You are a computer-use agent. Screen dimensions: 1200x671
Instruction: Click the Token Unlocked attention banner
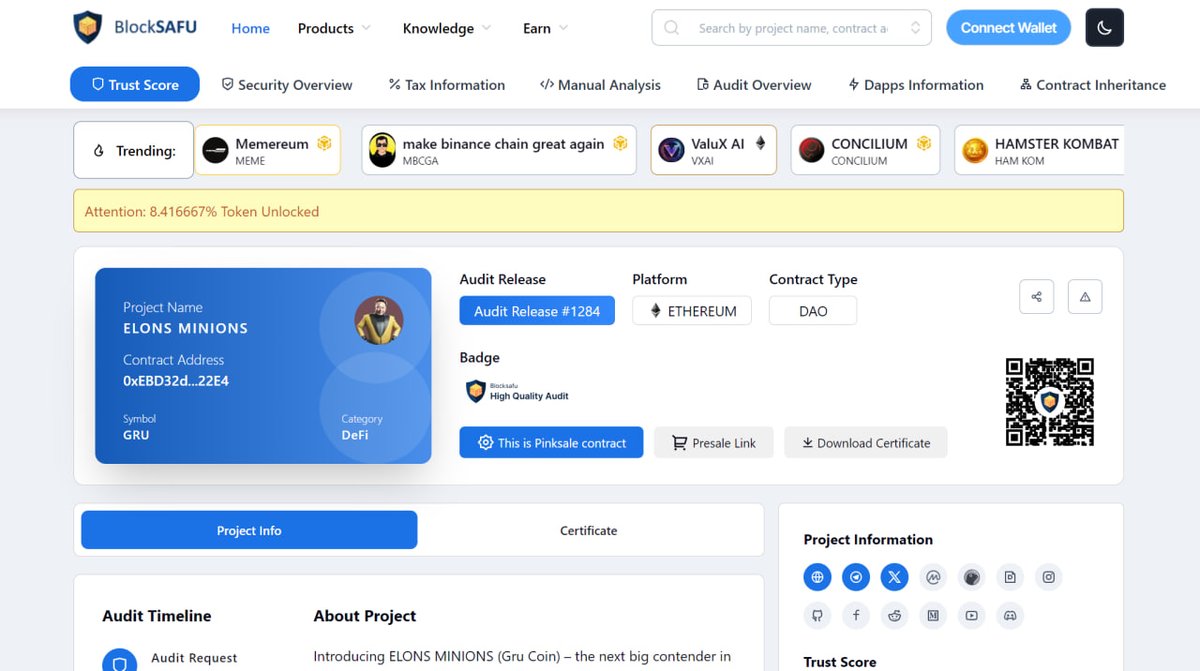click(x=598, y=211)
